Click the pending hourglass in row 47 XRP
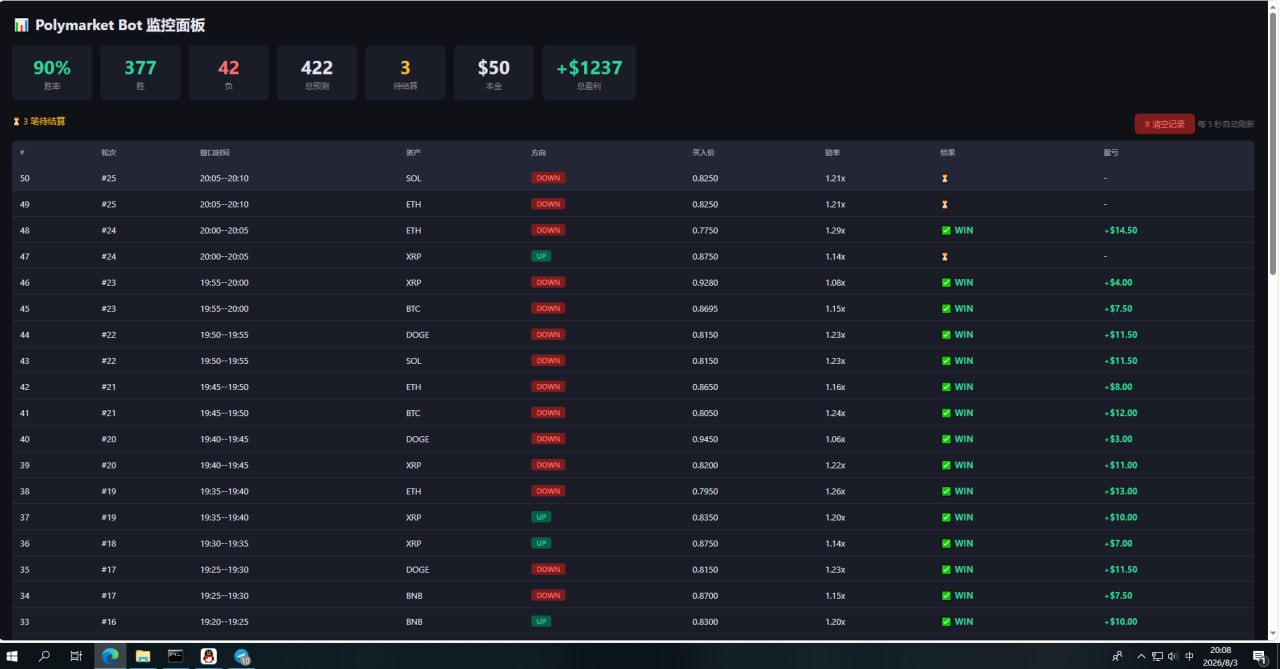The height and width of the screenshot is (669, 1280). pos(945,256)
